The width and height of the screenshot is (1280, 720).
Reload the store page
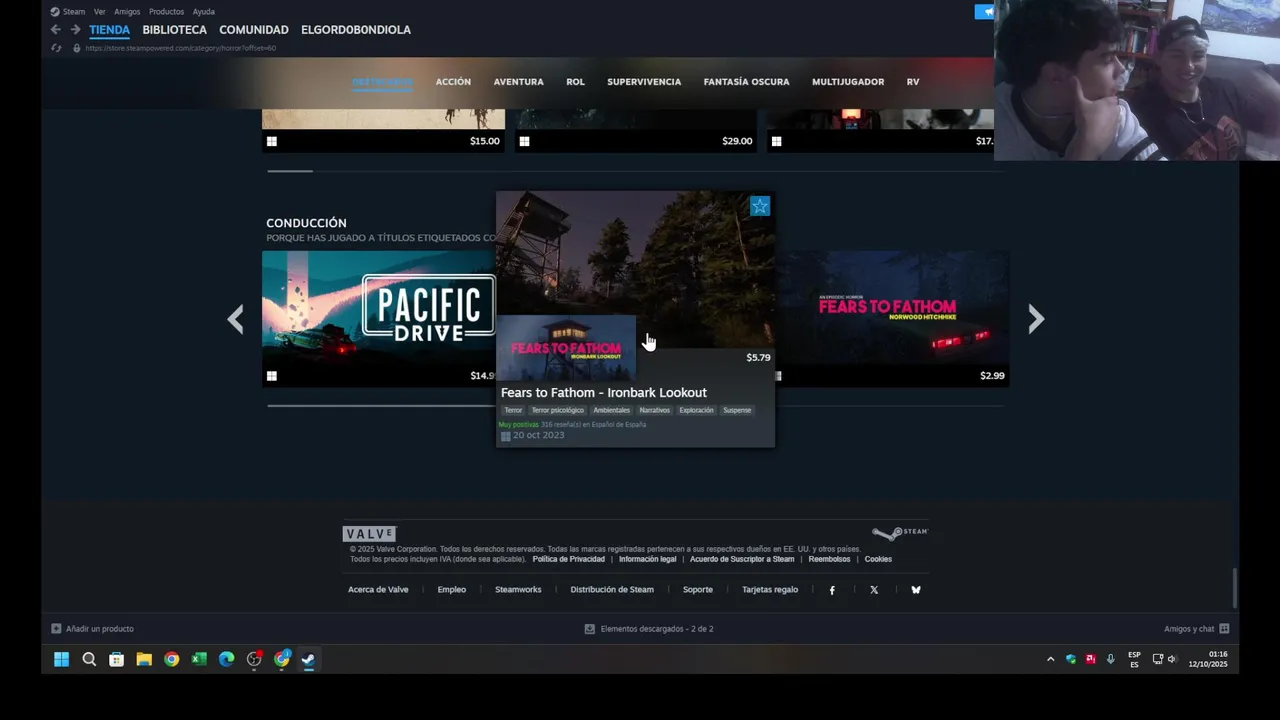[x=56, y=48]
